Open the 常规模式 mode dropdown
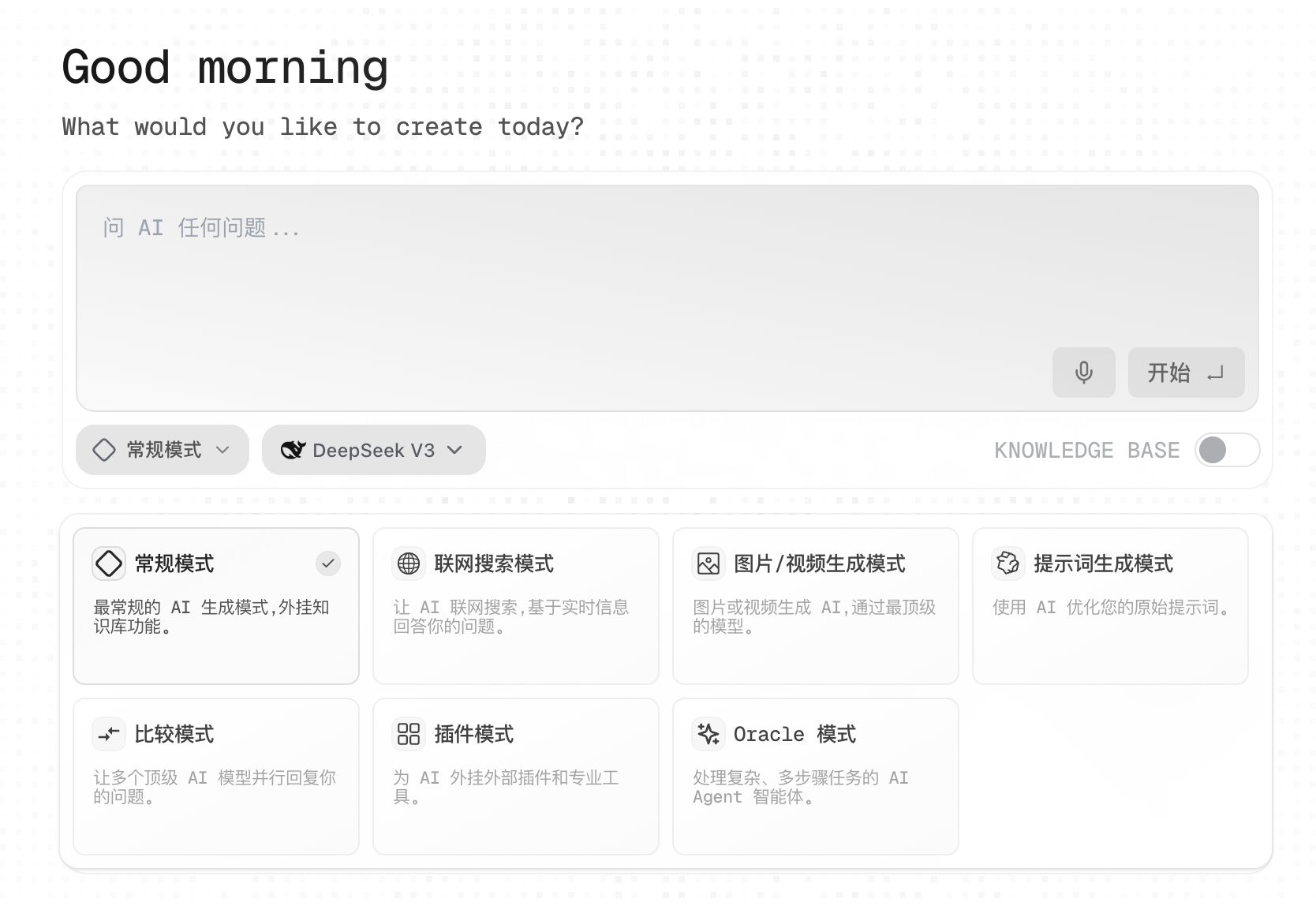This screenshot has width=1316, height=906. coord(163,450)
